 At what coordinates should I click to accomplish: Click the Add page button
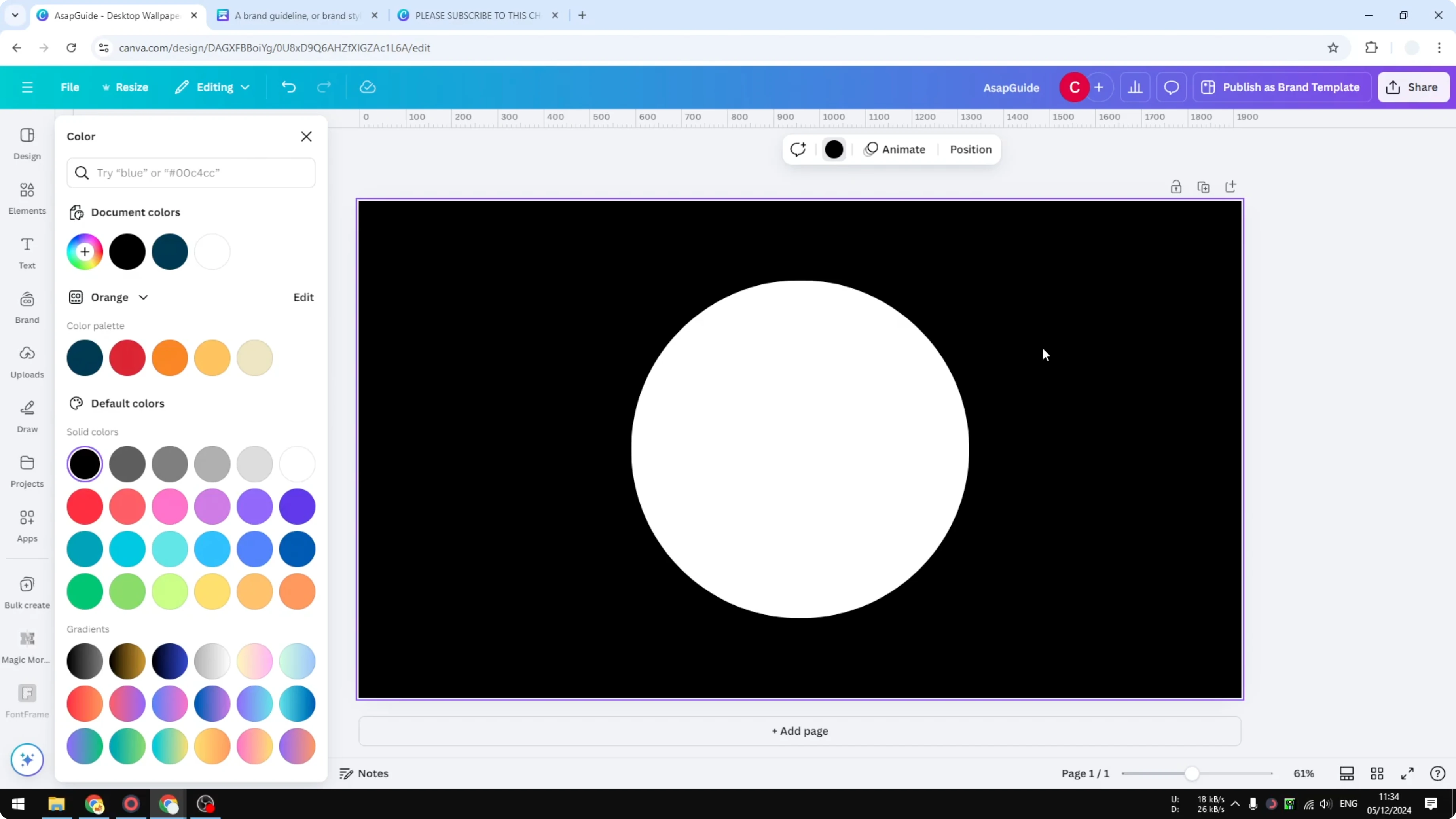coord(799,731)
